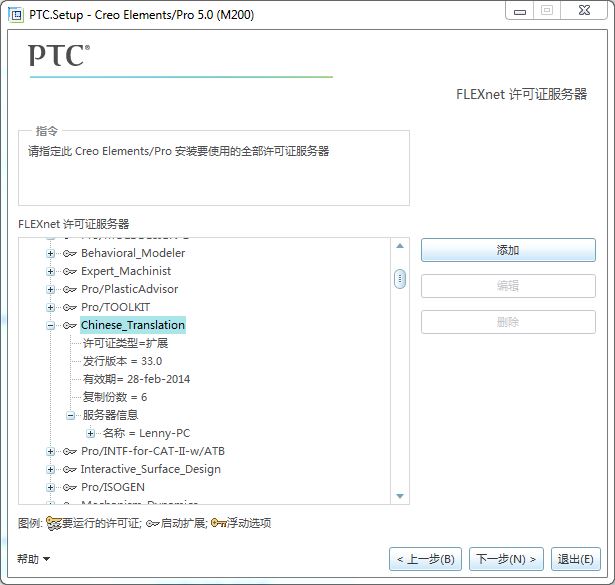Click the legend license-to-run key icon
The width and height of the screenshot is (615, 585).
(54, 523)
